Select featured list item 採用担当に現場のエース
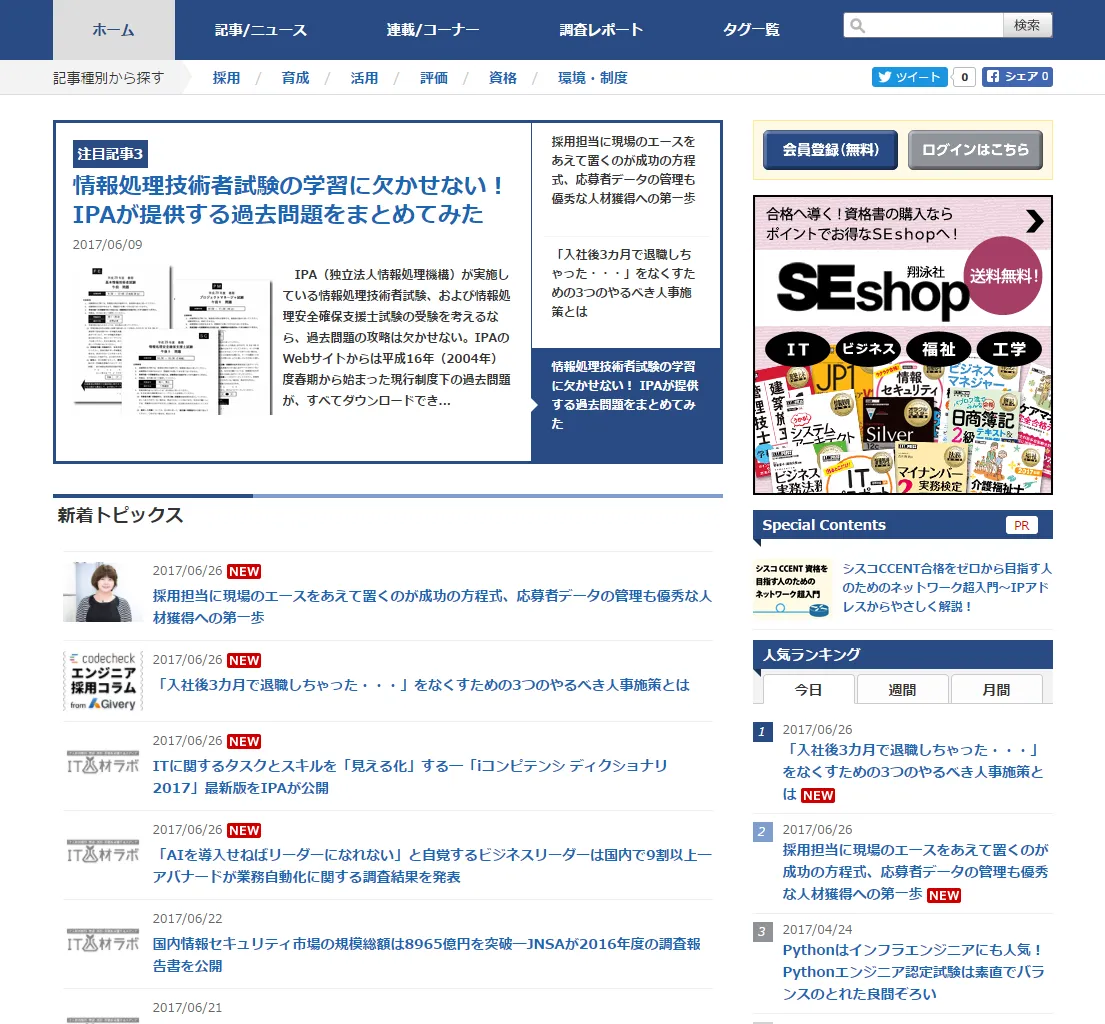This screenshot has width=1105, height=1024. [624, 170]
